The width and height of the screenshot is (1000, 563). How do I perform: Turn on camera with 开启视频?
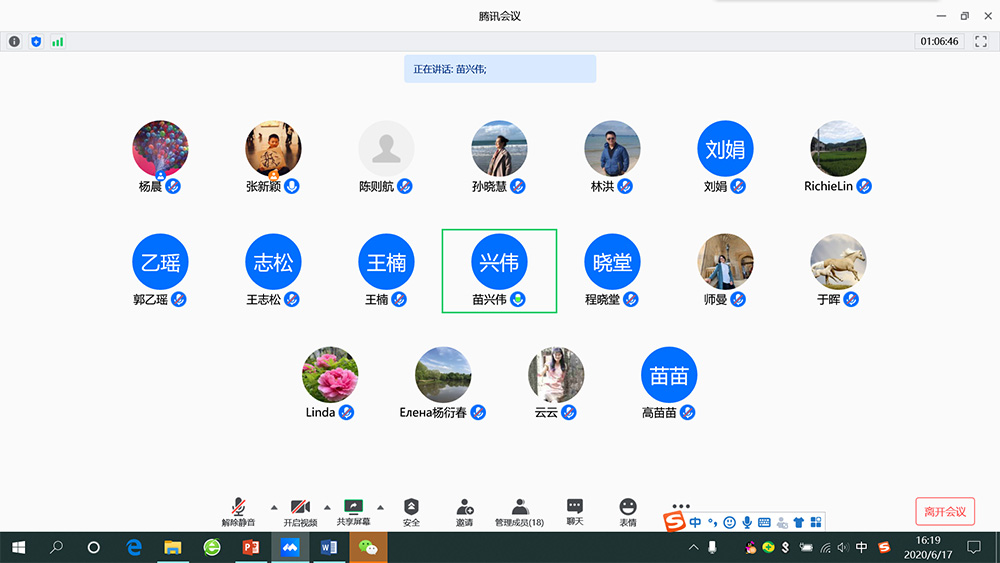click(300, 512)
